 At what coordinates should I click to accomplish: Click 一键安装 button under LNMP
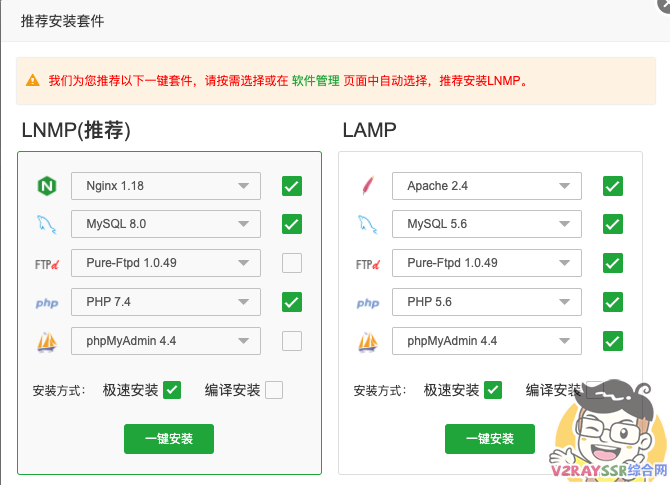tap(169, 439)
